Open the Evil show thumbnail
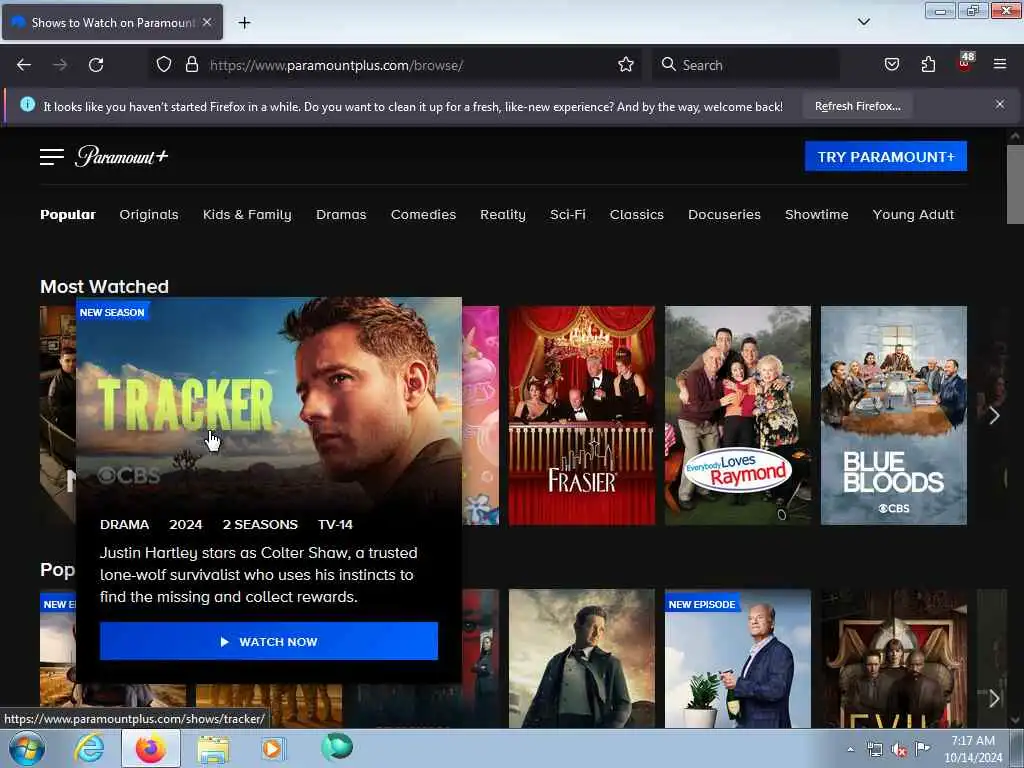Image resolution: width=1024 pixels, height=768 pixels. point(893,658)
